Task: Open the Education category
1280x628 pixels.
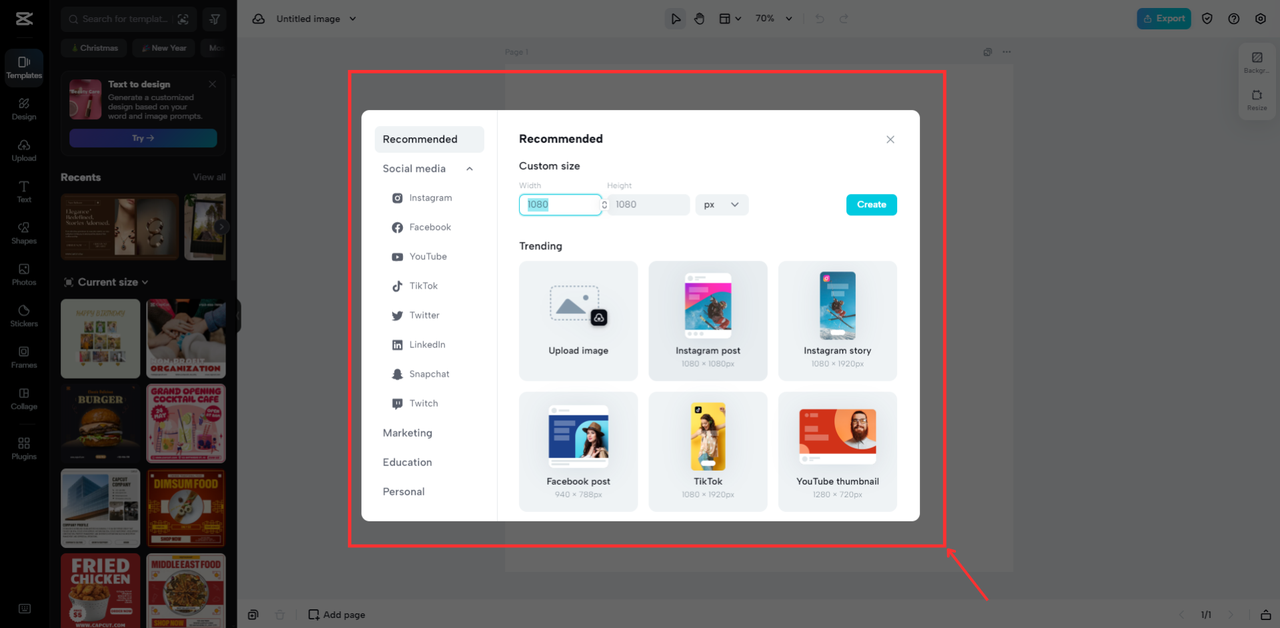Action: [x=408, y=462]
